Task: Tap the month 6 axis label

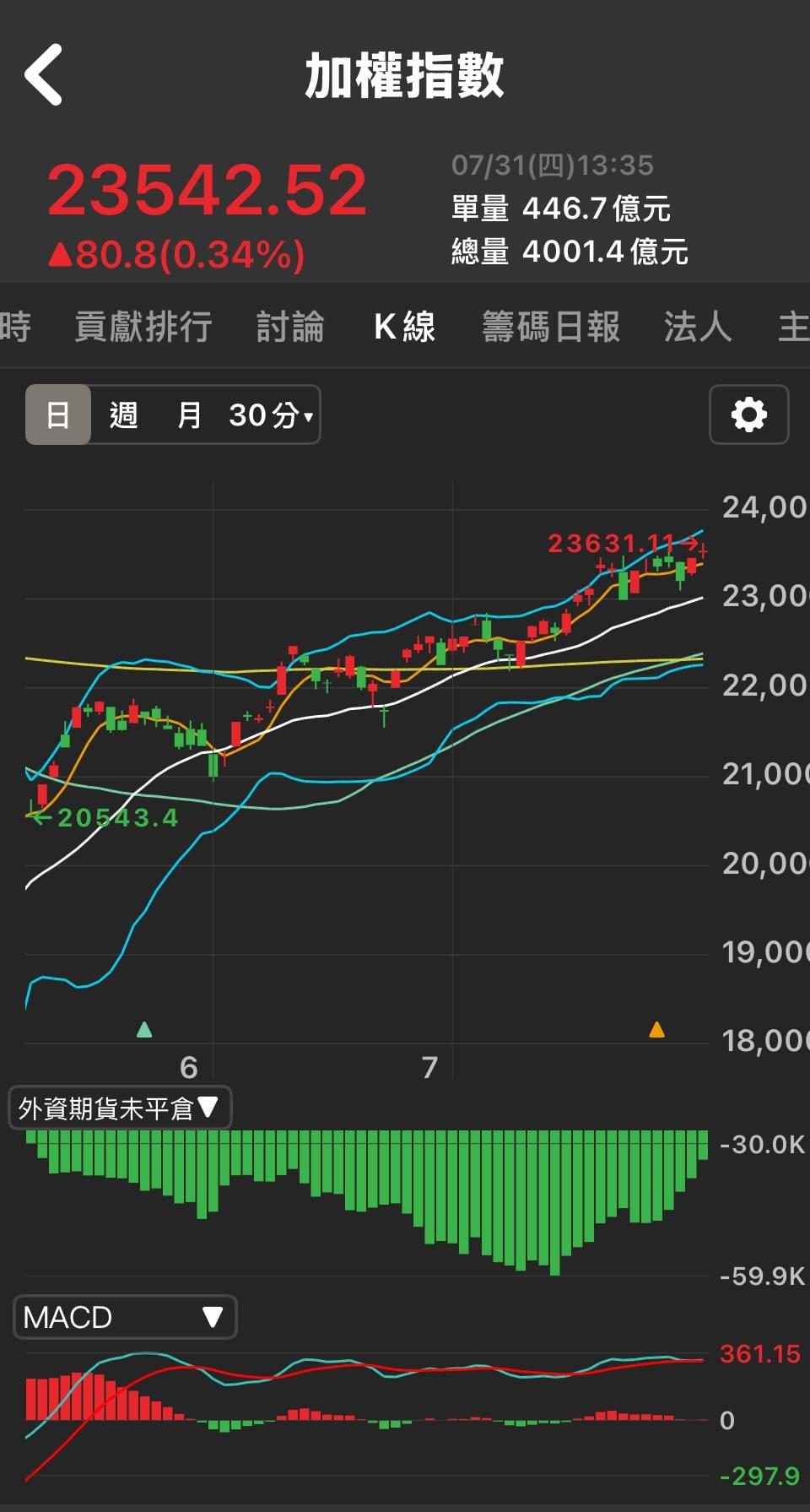Action: tap(189, 1067)
